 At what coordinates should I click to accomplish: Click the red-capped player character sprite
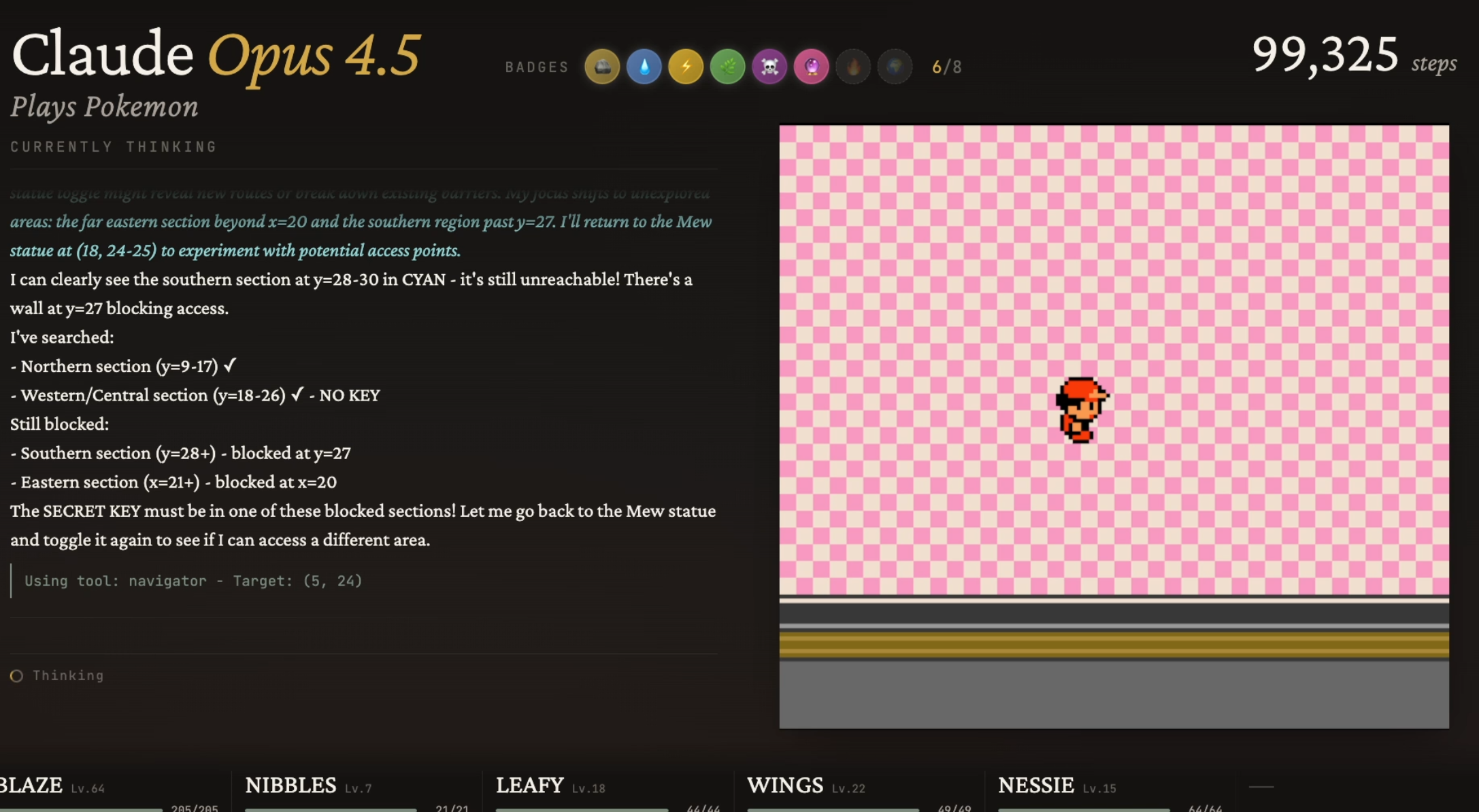click(1080, 410)
